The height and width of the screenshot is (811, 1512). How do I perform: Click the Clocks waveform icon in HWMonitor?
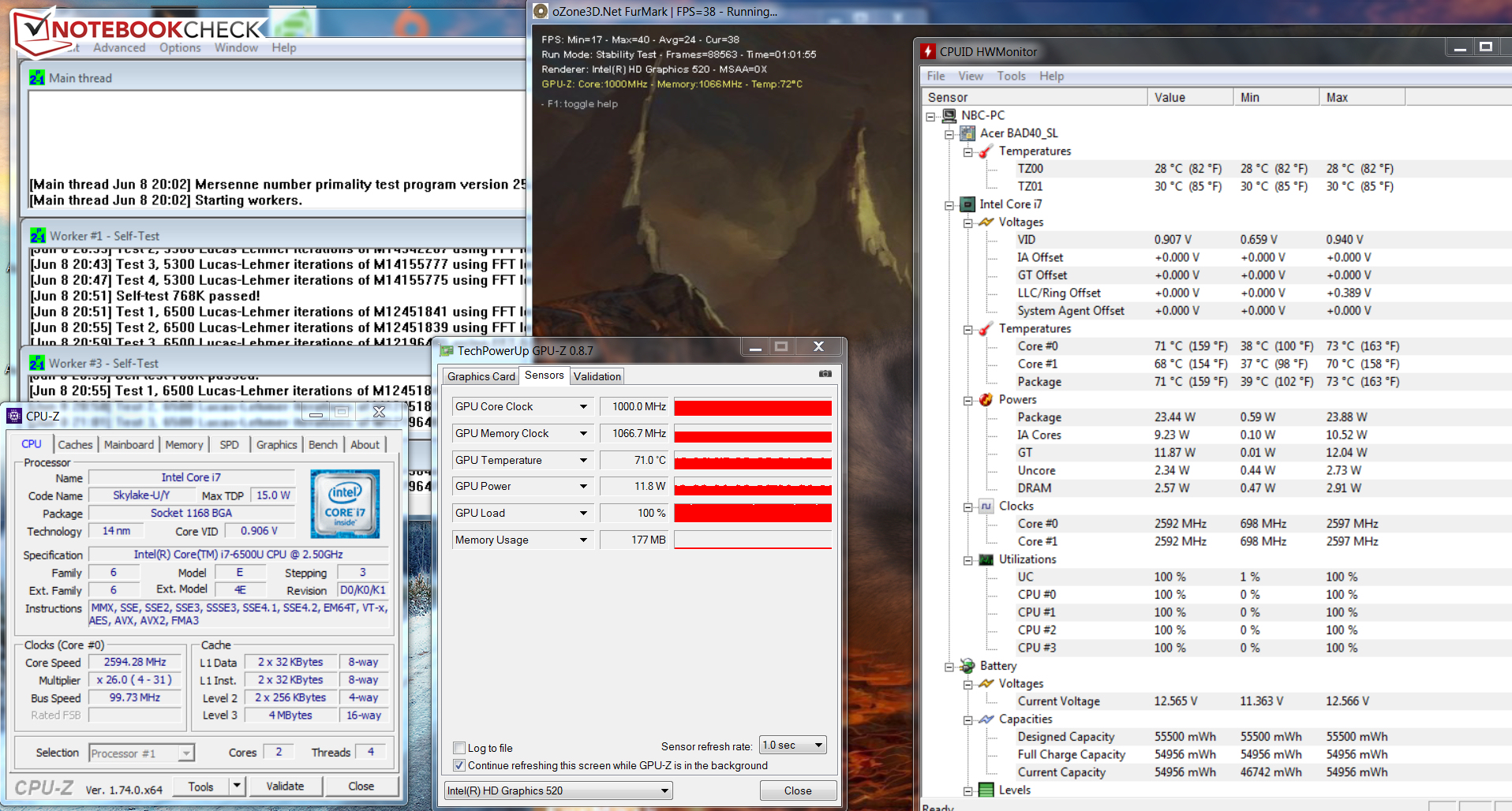coord(986,506)
